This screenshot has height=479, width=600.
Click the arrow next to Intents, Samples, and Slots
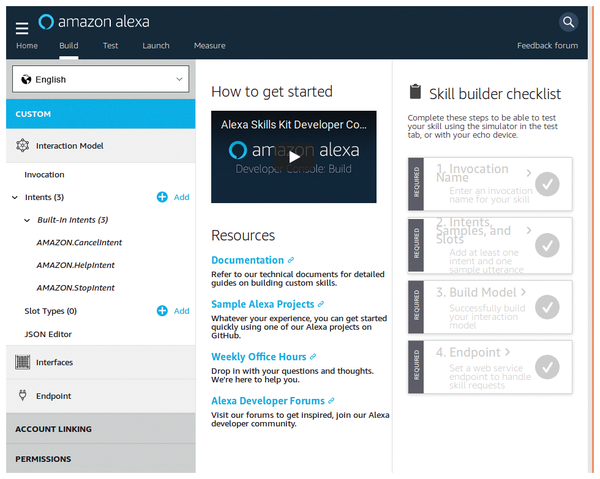point(529,230)
